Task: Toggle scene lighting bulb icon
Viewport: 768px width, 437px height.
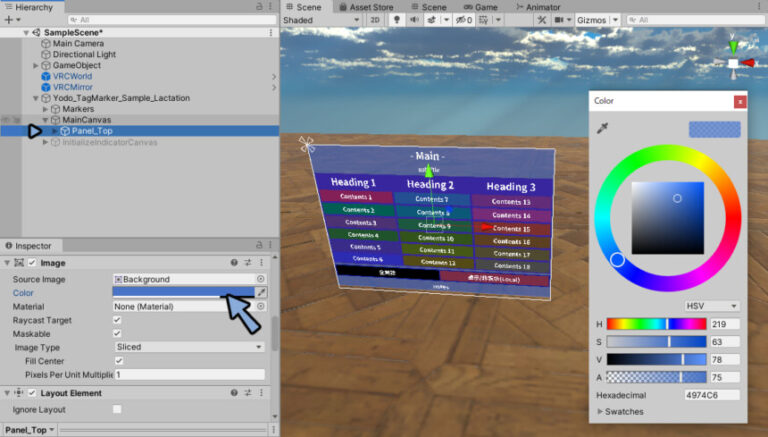Action: pyautogui.click(x=397, y=20)
